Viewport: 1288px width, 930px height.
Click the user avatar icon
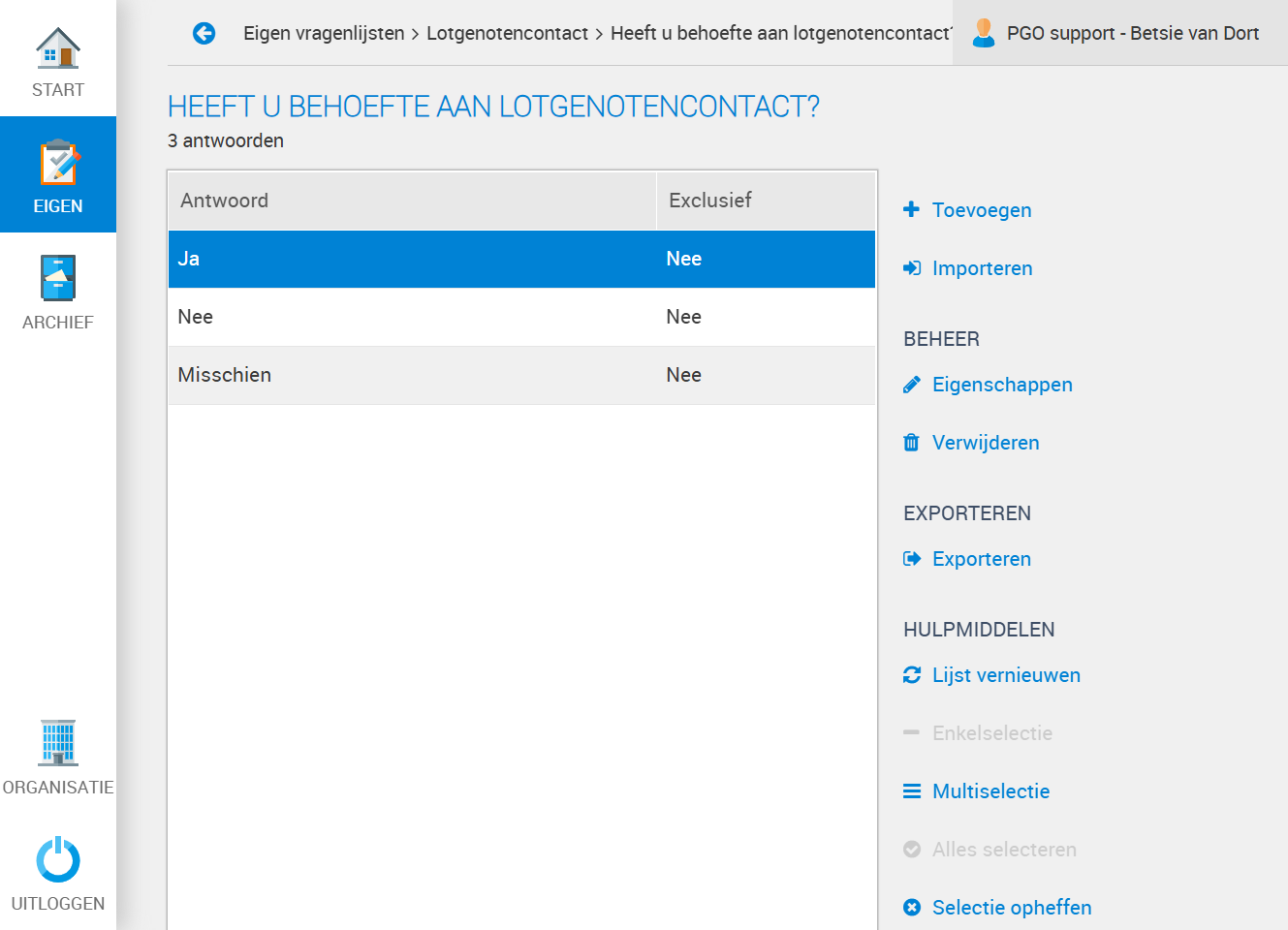coord(984,33)
